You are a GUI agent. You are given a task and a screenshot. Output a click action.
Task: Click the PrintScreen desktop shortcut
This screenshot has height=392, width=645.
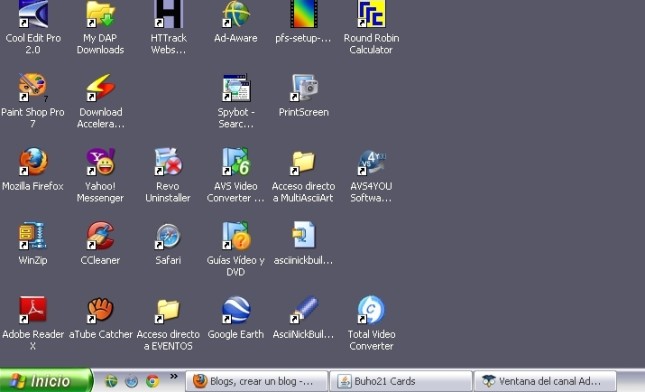pyautogui.click(x=304, y=88)
